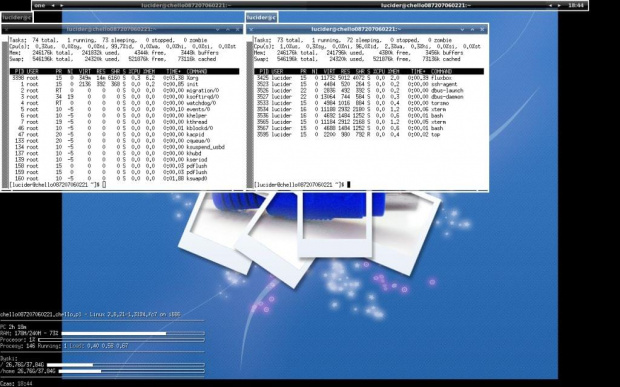Click workspace name 'one' in toolbar
The image size is (620, 387).
40,6
